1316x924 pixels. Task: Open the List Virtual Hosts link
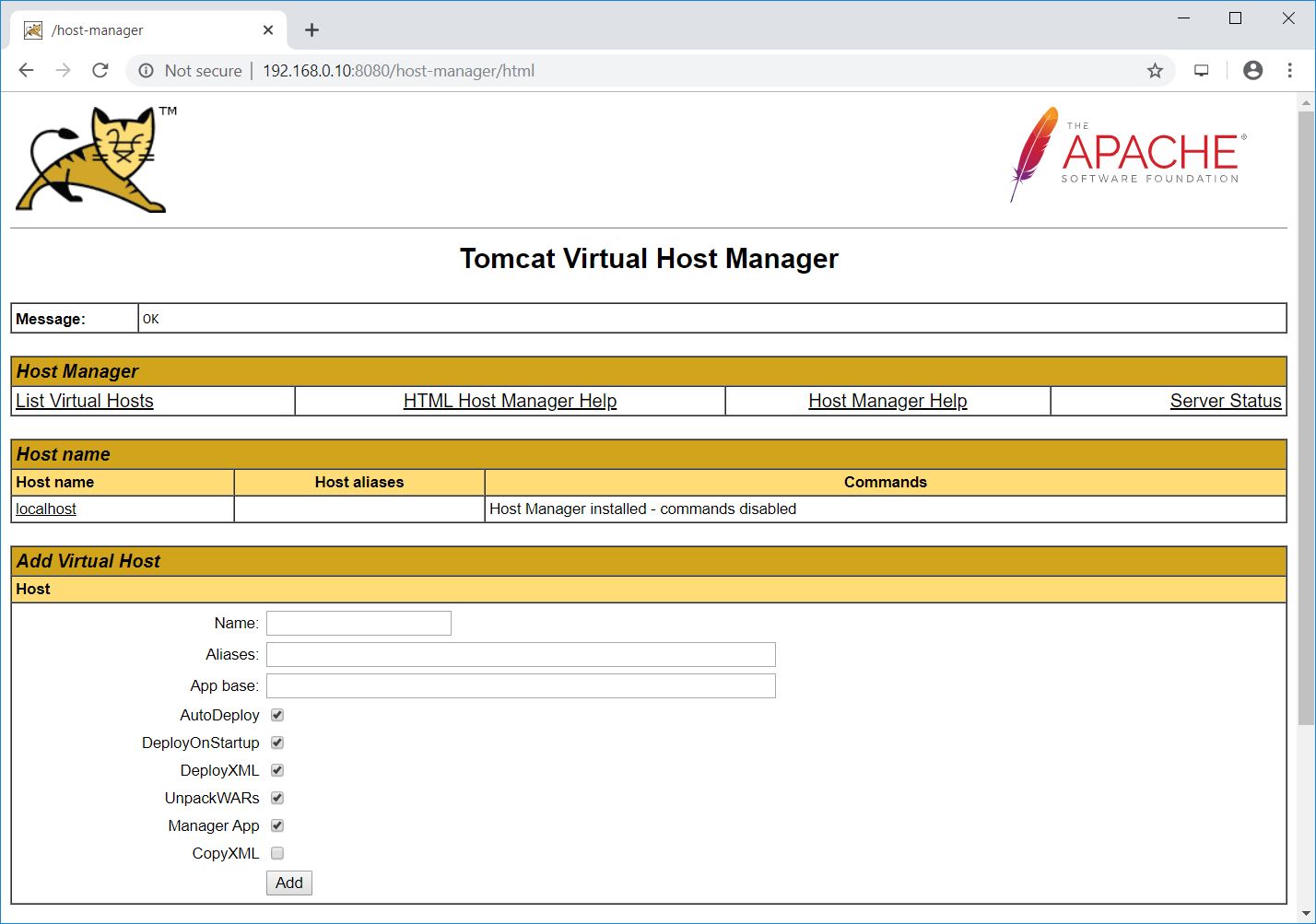[85, 401]
